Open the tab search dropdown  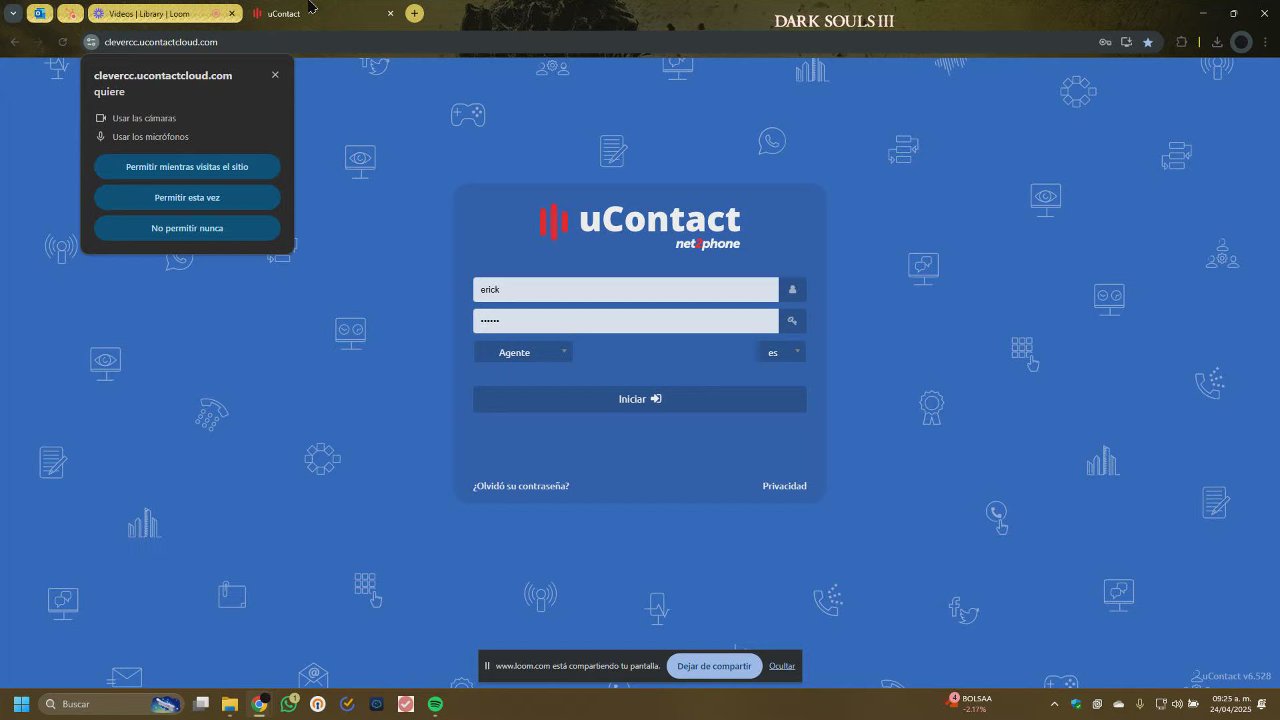[x=13, y=13]
